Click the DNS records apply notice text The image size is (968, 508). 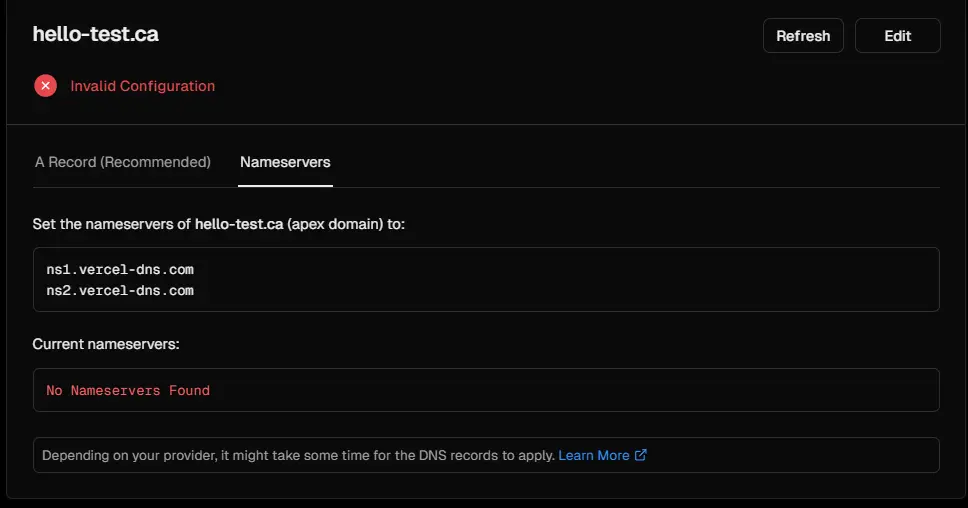coord(298,456)
